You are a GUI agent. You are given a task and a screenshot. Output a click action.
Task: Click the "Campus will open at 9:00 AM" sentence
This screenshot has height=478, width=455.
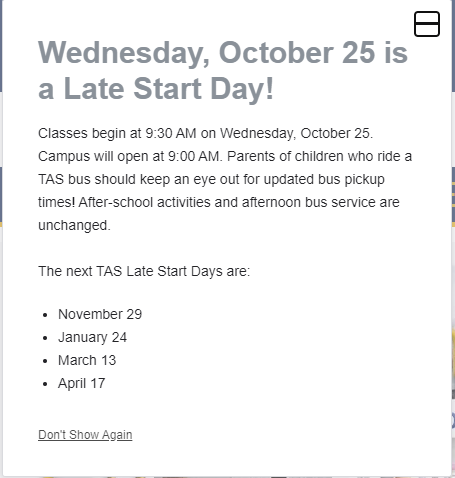(130, 156)
